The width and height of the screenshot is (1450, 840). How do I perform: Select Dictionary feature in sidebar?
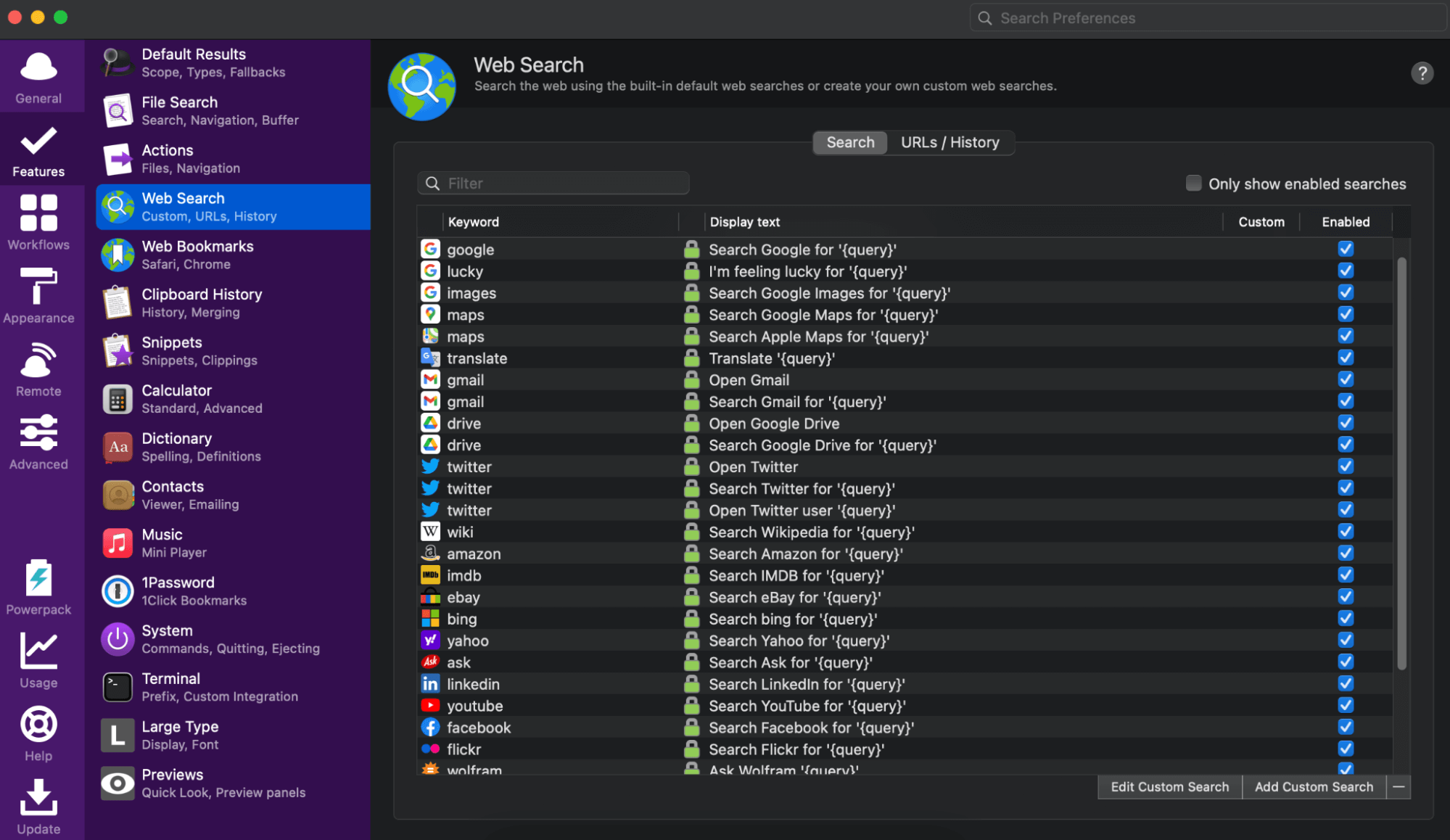pyautogui.click(x=233, y=447)
